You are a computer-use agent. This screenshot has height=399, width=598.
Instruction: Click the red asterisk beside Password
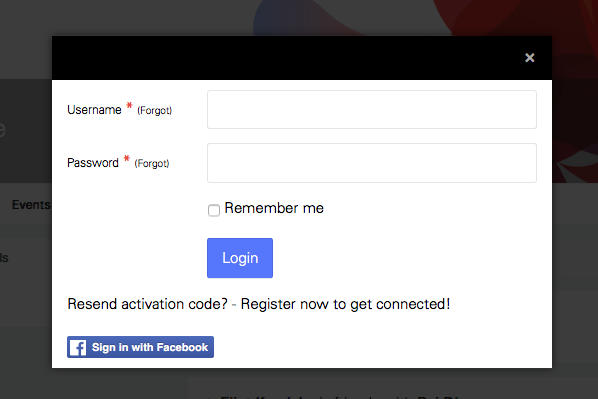tap(127, 158)
